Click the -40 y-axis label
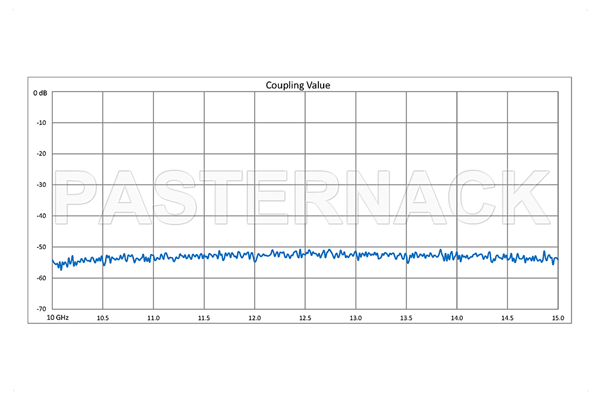 [41, 216]
